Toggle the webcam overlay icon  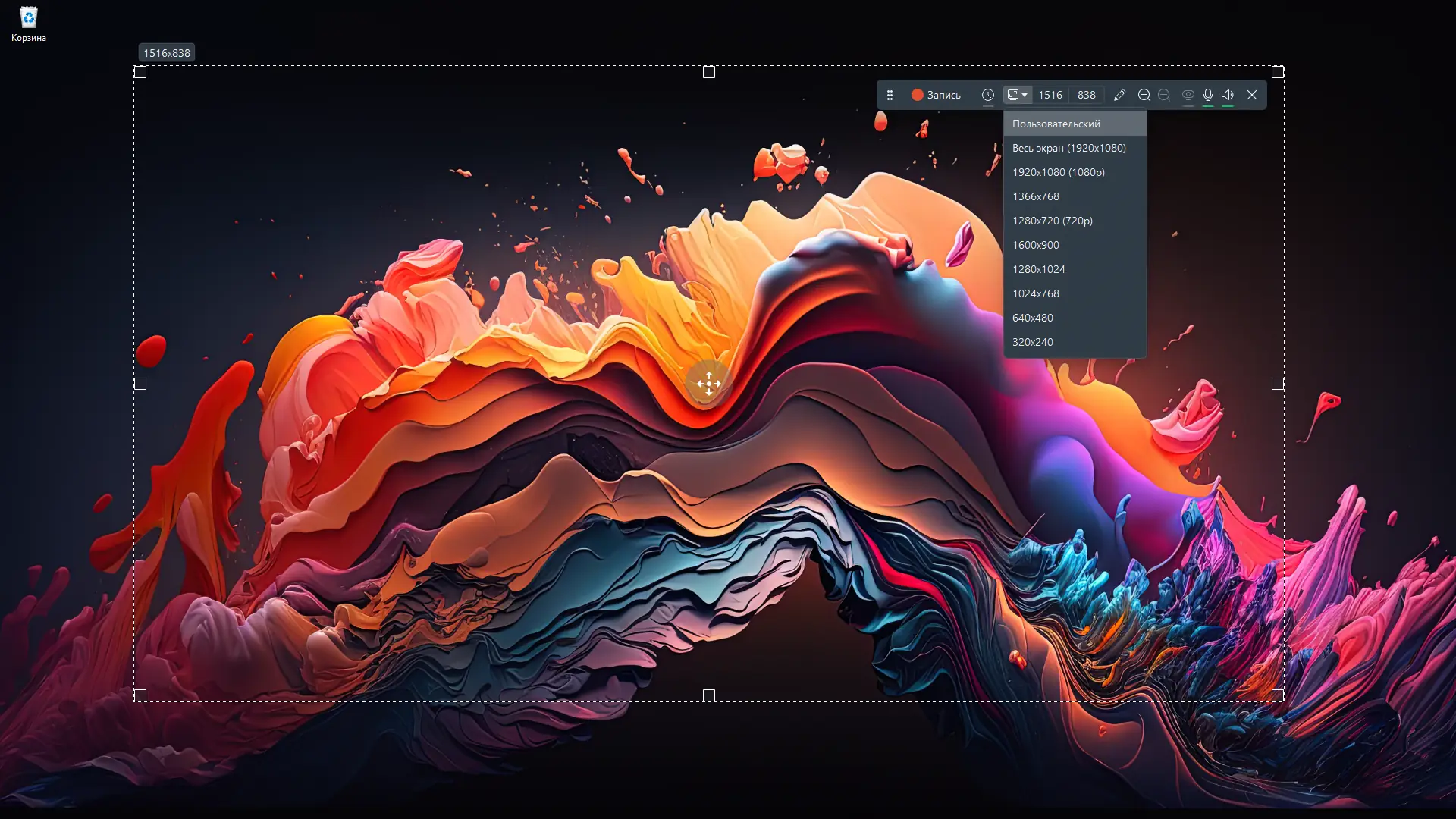click(x=1188, y=95)
